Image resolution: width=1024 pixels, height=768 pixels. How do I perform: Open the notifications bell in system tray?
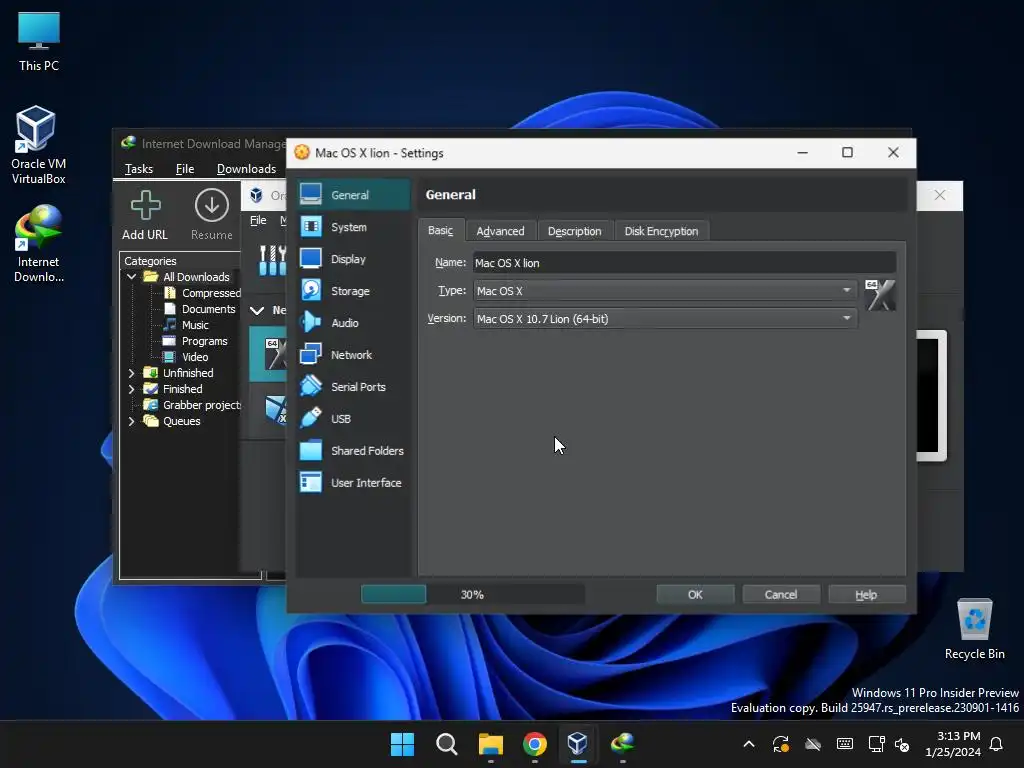tap(996, 744)
